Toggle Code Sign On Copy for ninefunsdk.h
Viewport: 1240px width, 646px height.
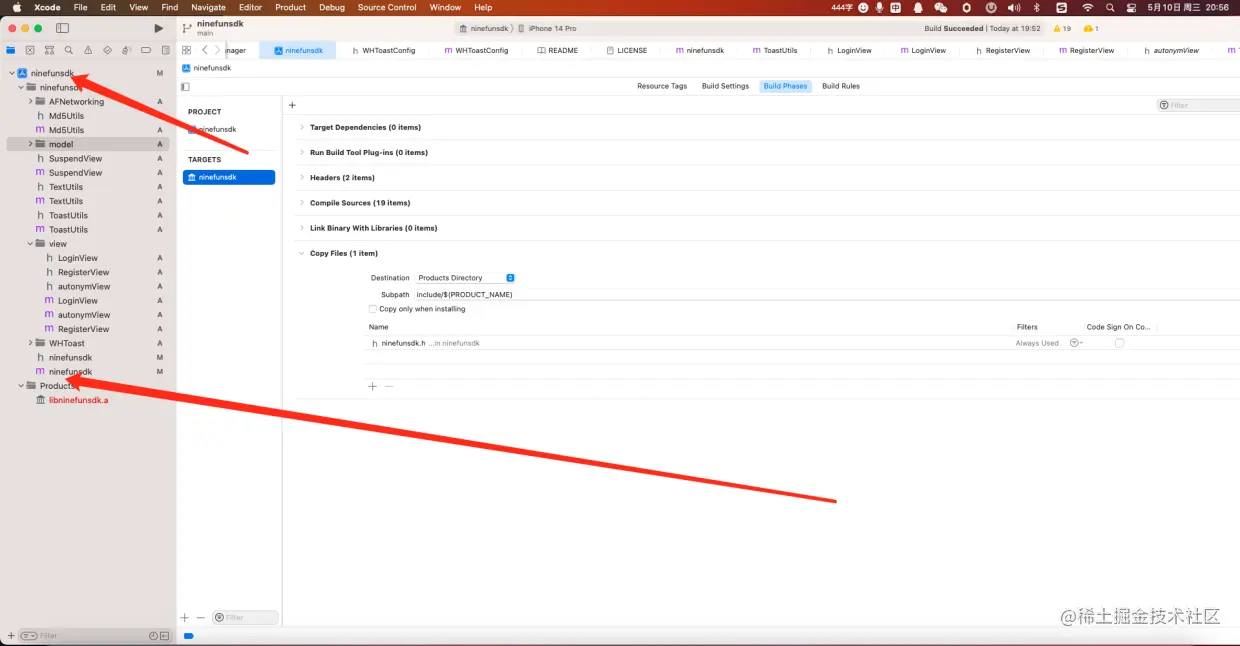(x=1119, y=343)
